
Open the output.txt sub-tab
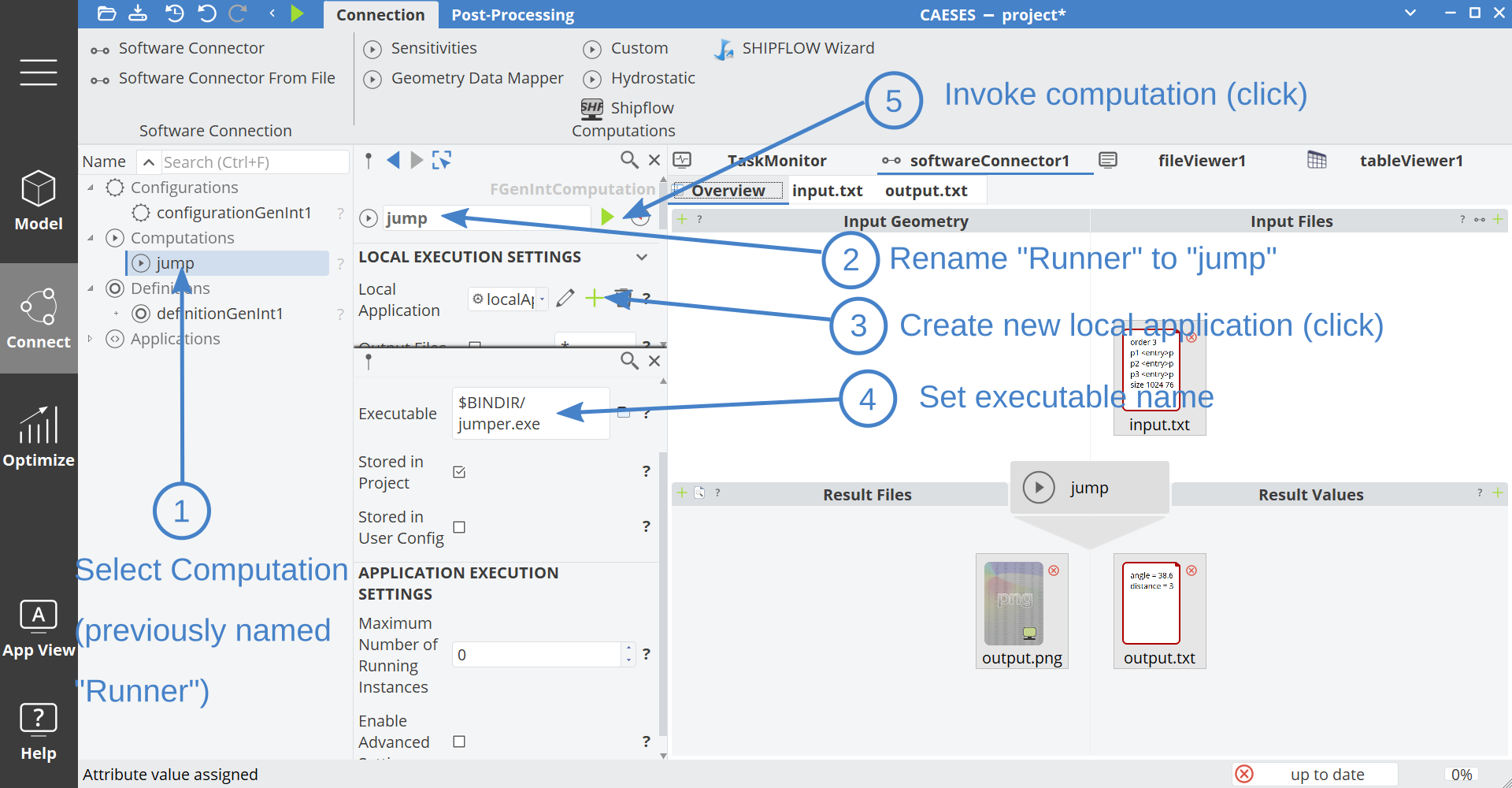(926, 191)
